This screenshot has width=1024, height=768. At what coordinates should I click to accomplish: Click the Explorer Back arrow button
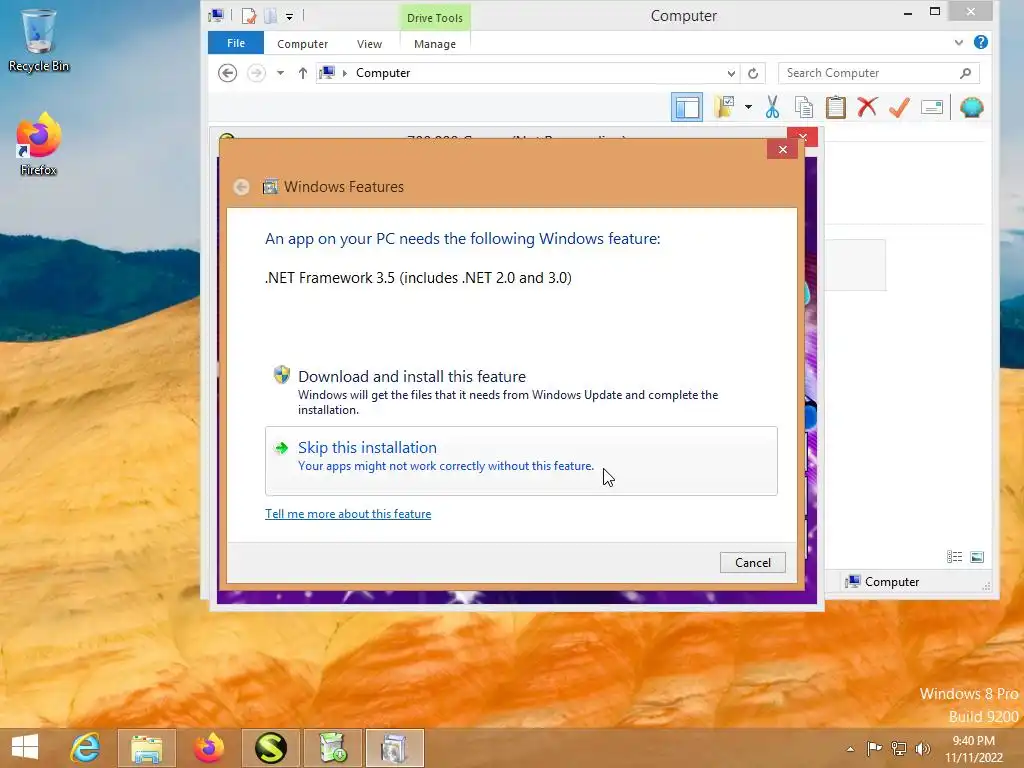coord(227,72)
